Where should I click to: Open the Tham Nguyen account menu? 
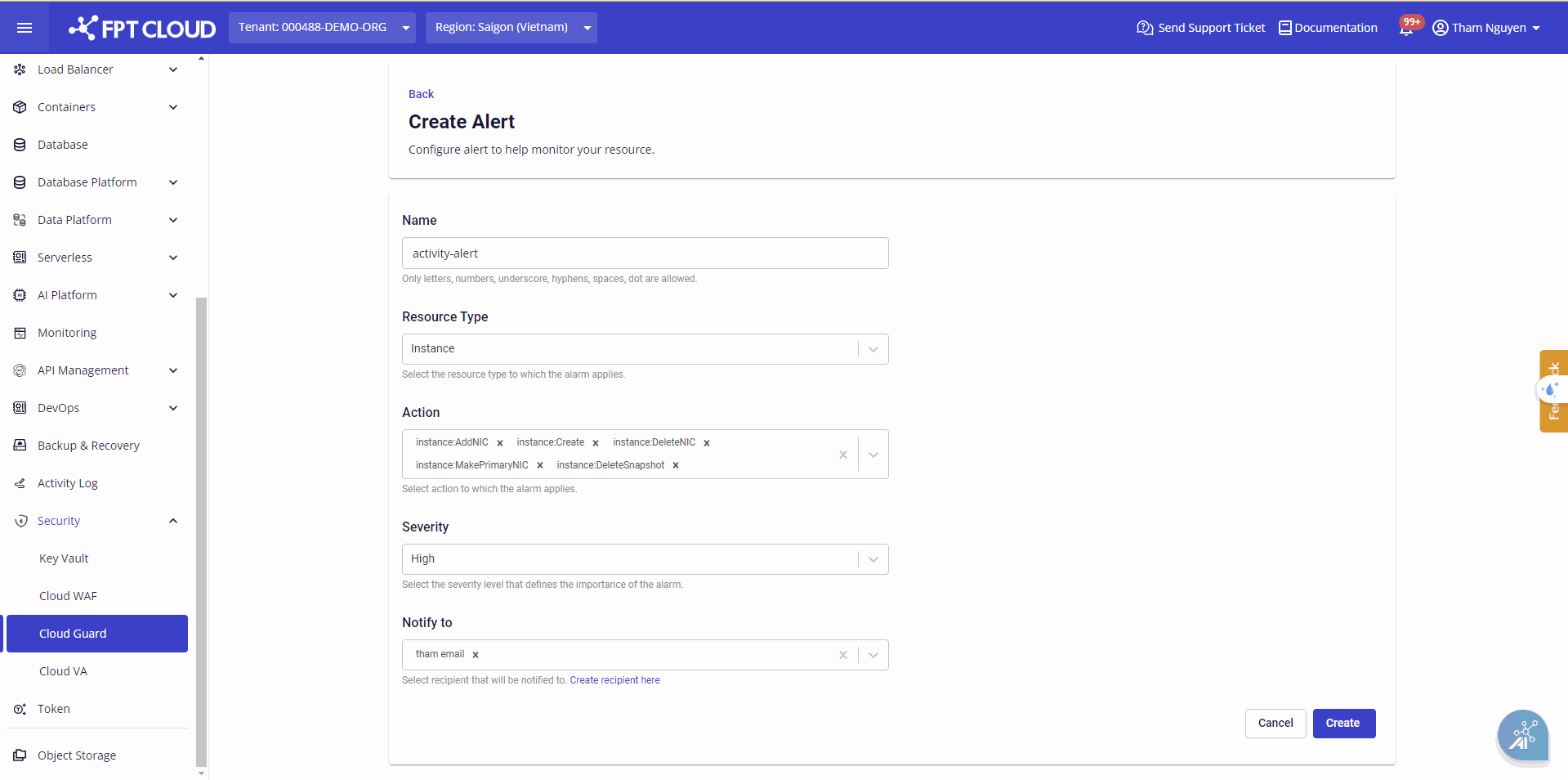click(x=1486, y=28)
